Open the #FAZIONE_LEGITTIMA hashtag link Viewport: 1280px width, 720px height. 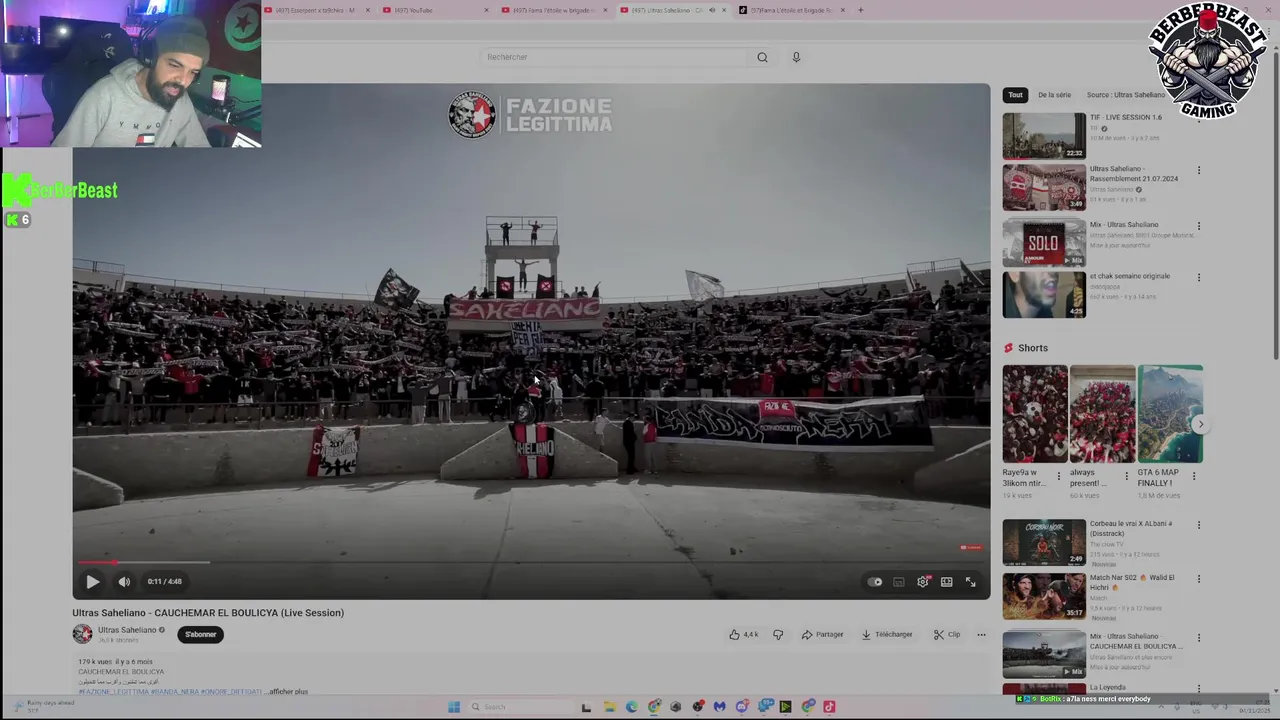click(x=113, y=691)
